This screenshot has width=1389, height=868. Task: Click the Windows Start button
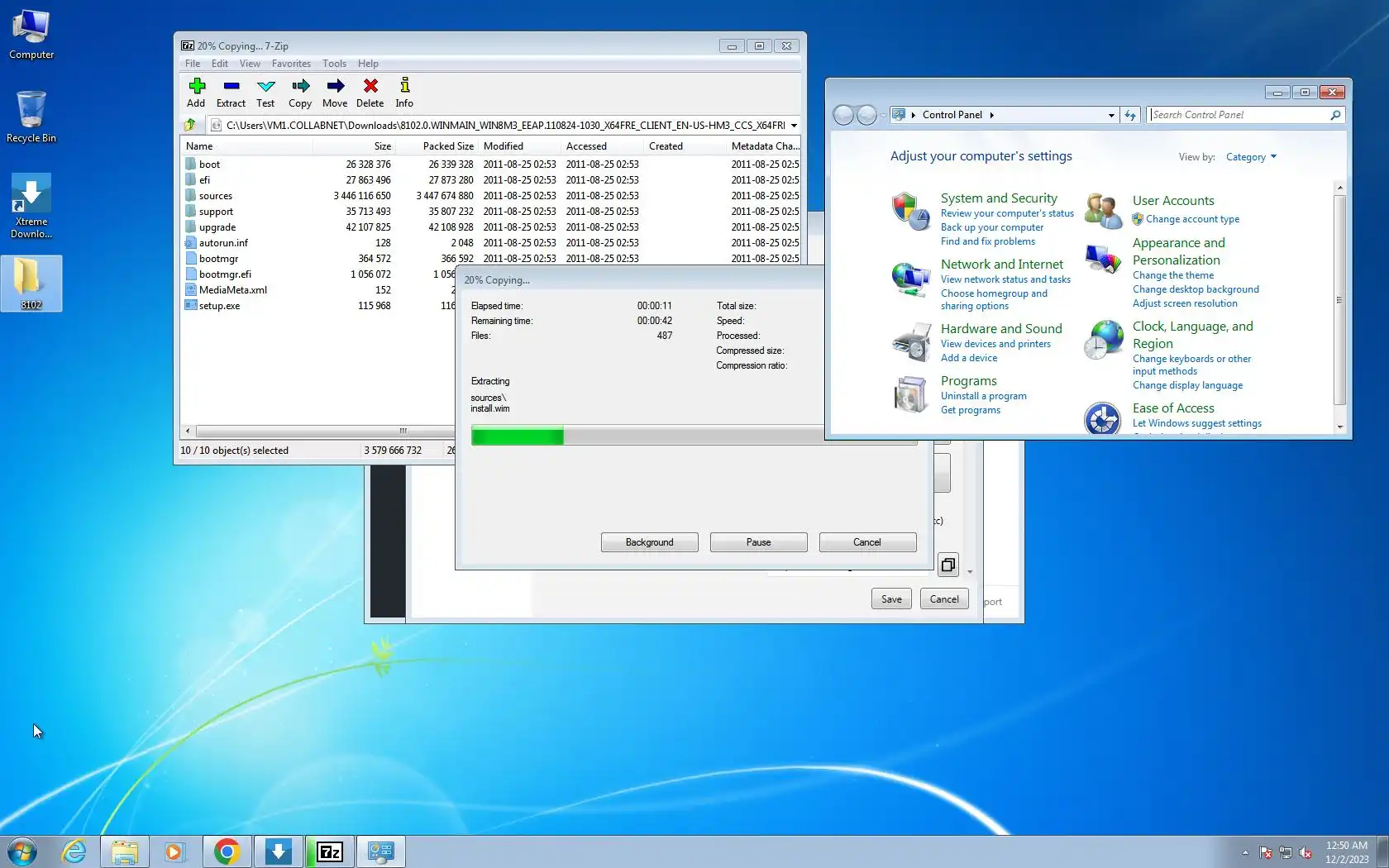coord(22,851)
